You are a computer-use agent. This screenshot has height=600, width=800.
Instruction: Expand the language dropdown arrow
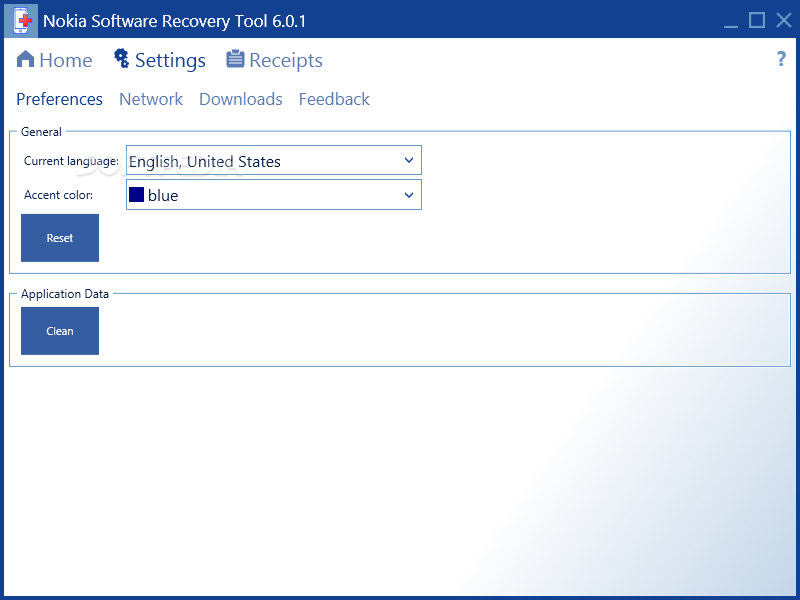409,160
